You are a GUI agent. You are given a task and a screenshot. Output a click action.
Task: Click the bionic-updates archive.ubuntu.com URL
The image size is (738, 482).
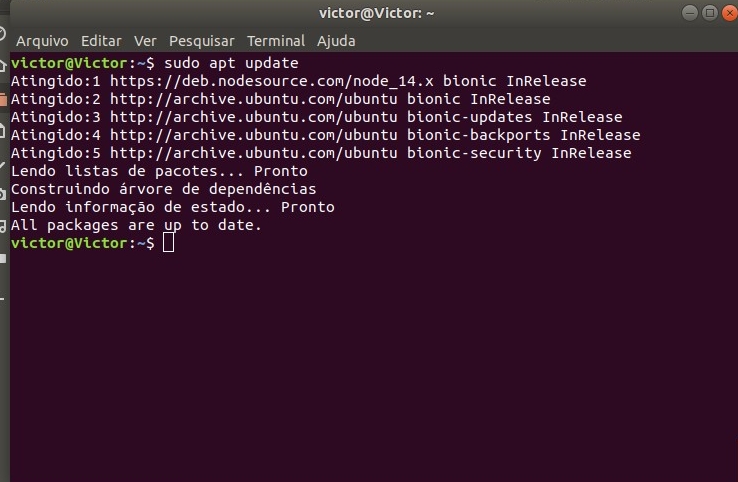pyautogui.click(x=254, y=117)
